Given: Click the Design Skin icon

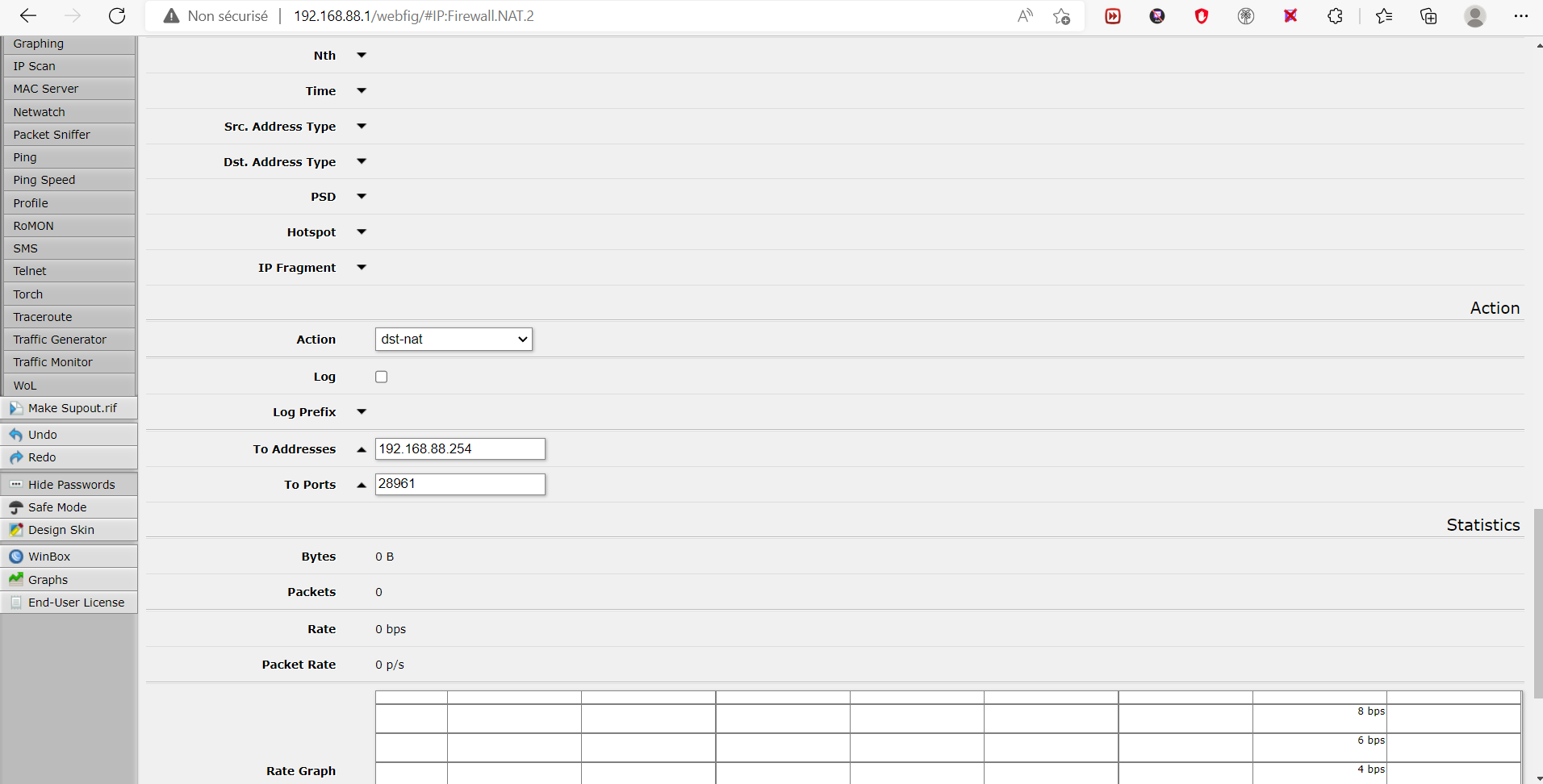Looking at the screenshot, I should [x=16, y=530].
